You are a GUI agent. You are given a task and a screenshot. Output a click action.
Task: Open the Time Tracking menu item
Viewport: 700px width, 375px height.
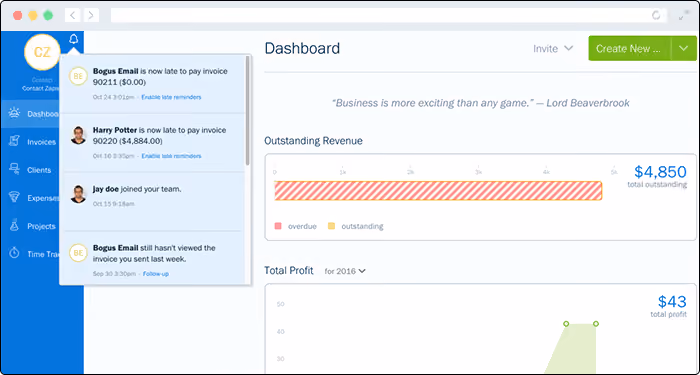[x=30, y=254]
